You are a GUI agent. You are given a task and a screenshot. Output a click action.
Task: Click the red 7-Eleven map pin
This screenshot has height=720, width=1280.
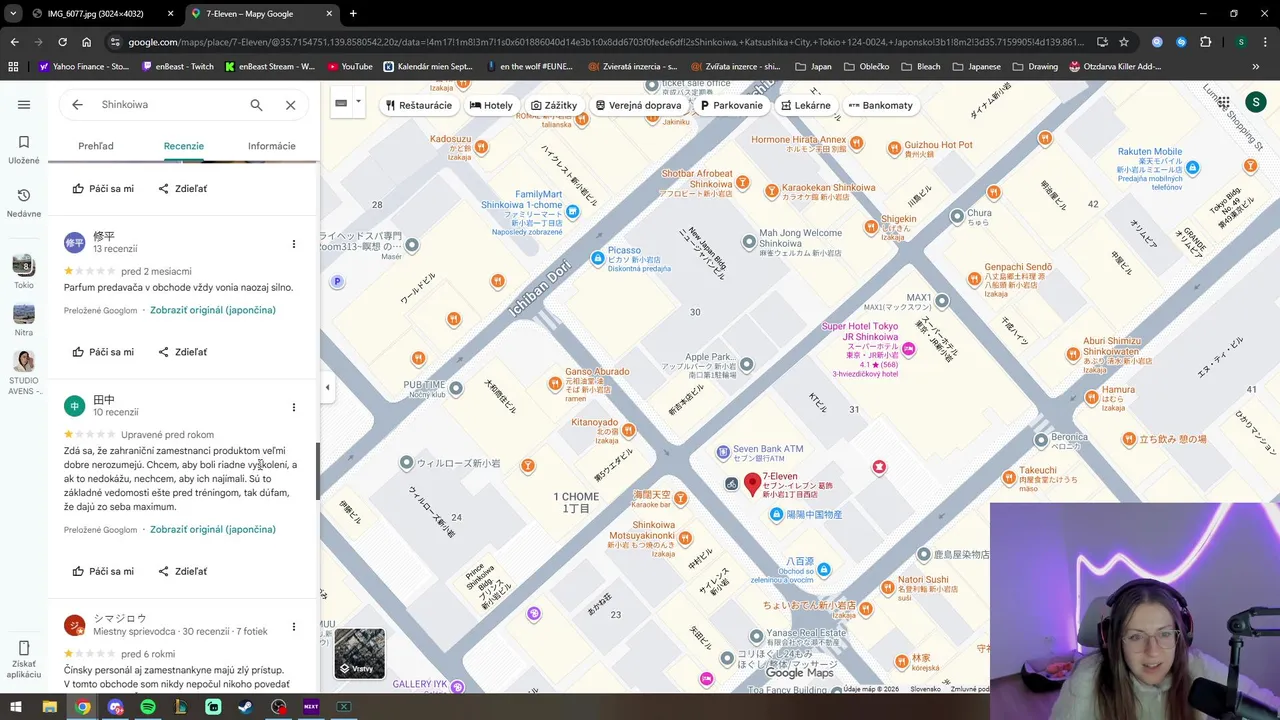point(752,485)
